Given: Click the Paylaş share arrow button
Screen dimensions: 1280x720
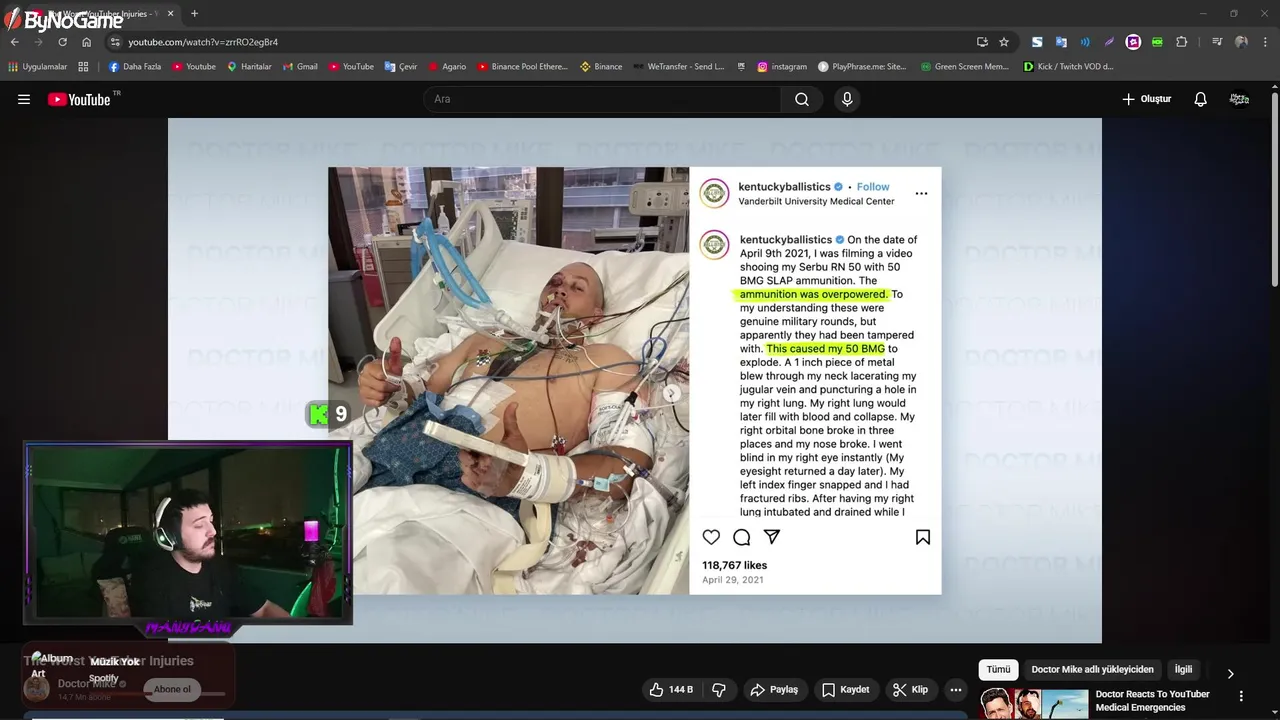Looking at the screenshot, I should pyautogui.click(x=774, y=690).
